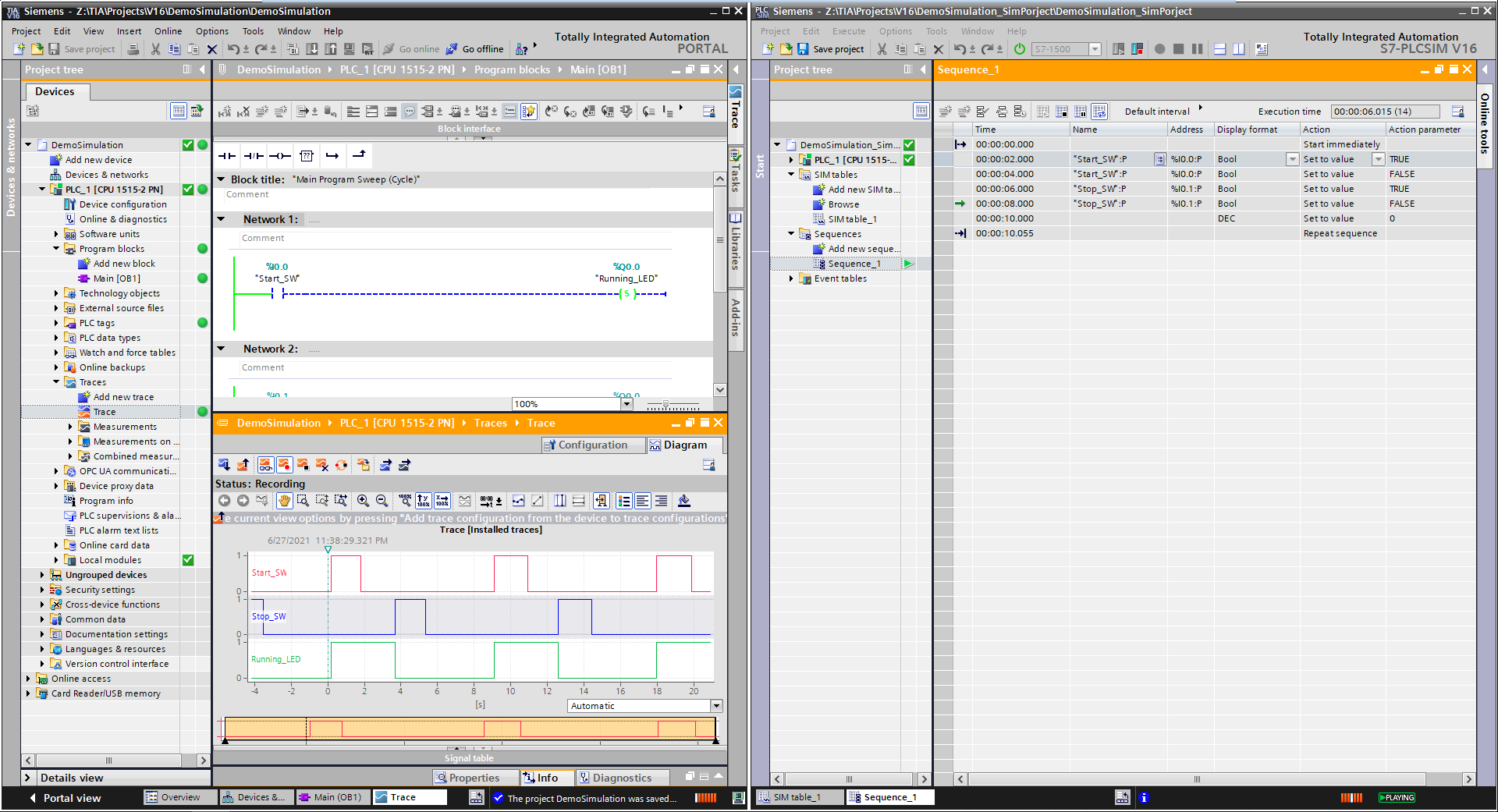
Task: Toggle the PLCSIM power on button
Action: coord(1020,49)
